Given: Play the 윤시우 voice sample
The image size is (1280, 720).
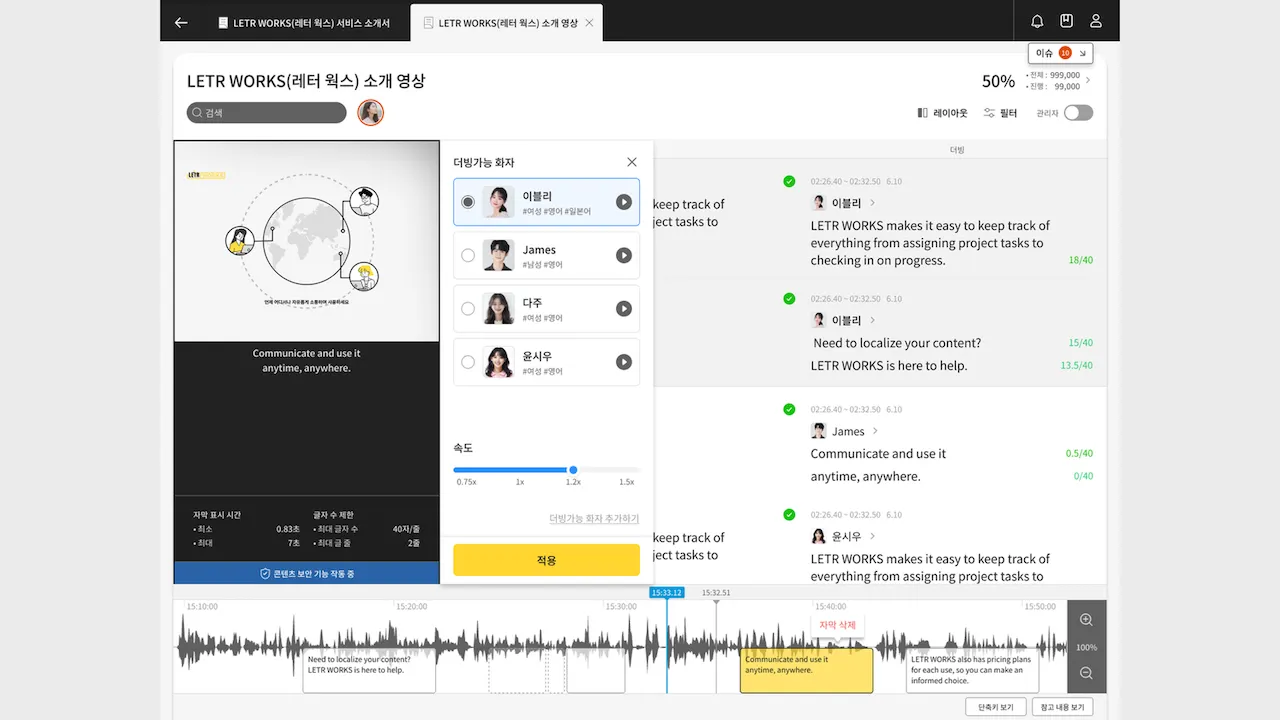Looking at the screenshot, I should [x=624, y=362].
